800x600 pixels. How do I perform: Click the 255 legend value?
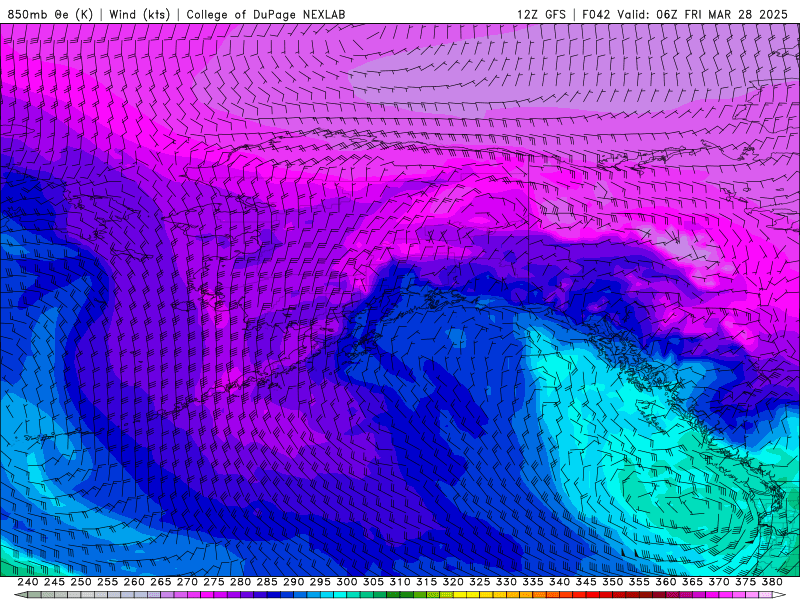[x=107, y=582]
